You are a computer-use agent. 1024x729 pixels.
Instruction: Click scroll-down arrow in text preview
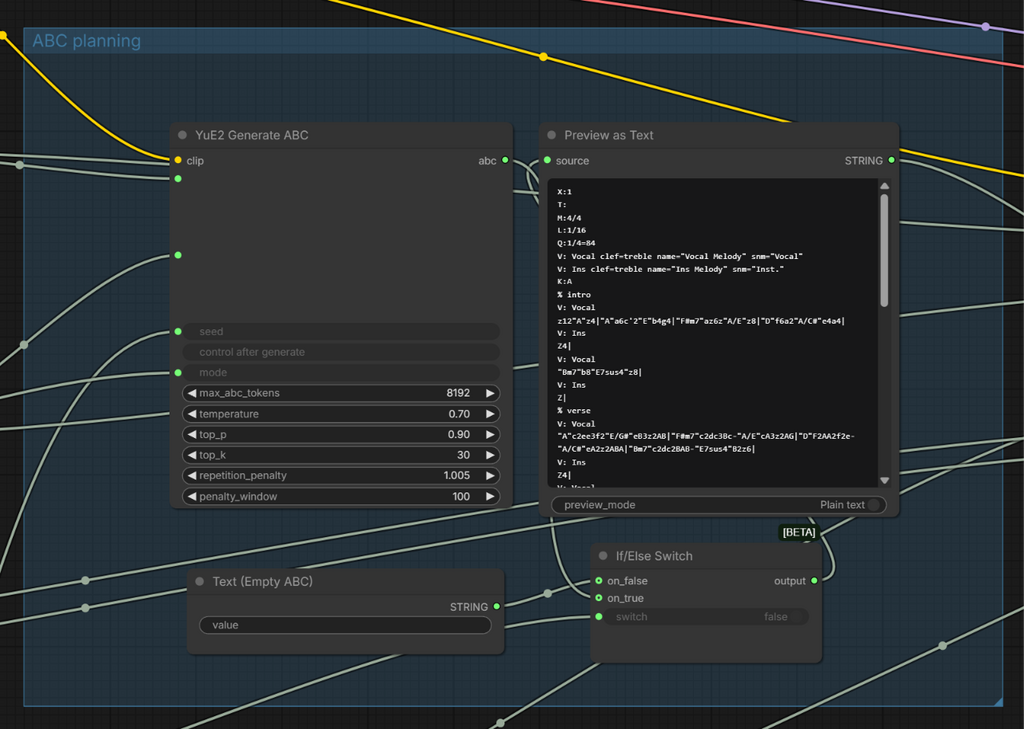(884, 480)
